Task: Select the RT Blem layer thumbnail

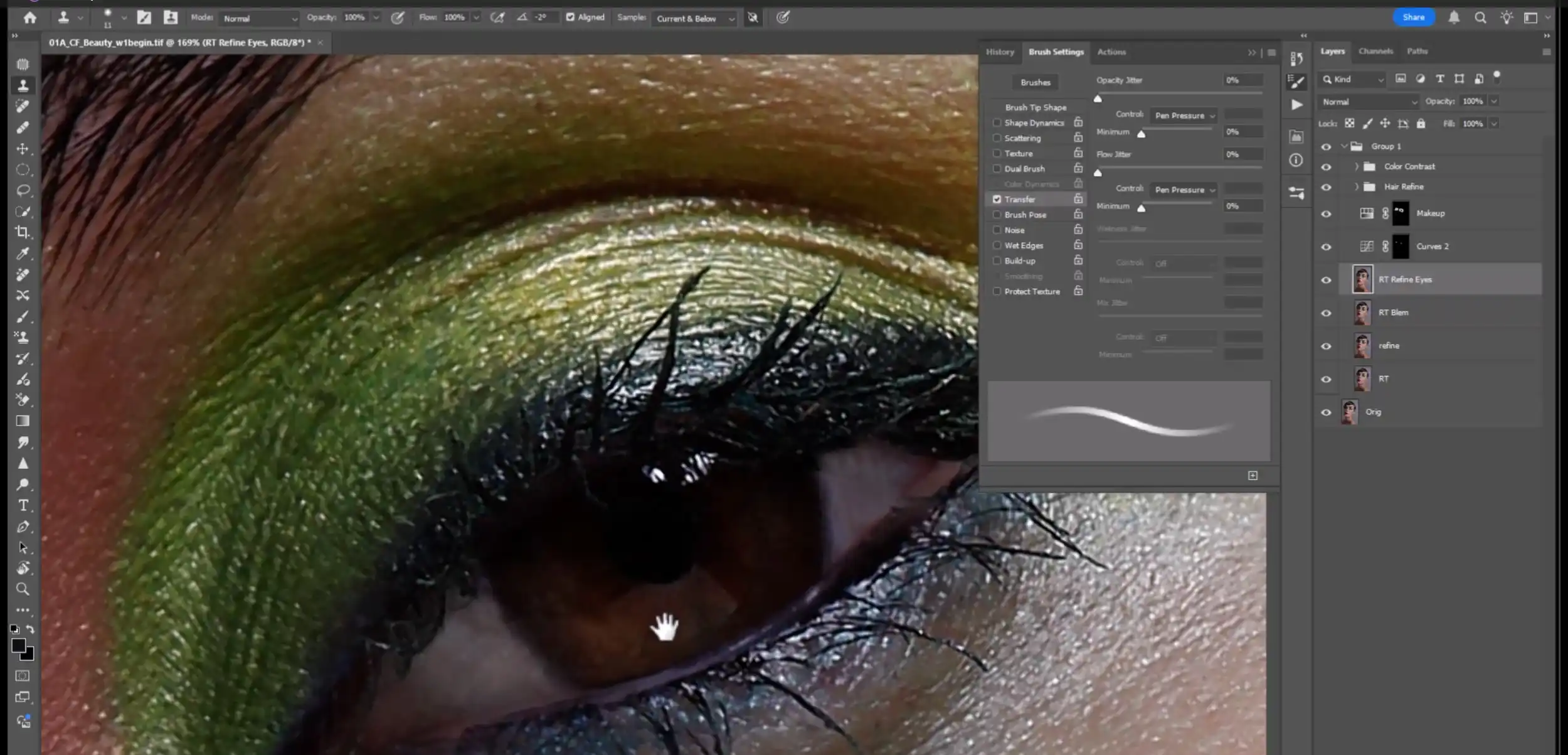Action: pyautogui.click(x=1362, y=313)
